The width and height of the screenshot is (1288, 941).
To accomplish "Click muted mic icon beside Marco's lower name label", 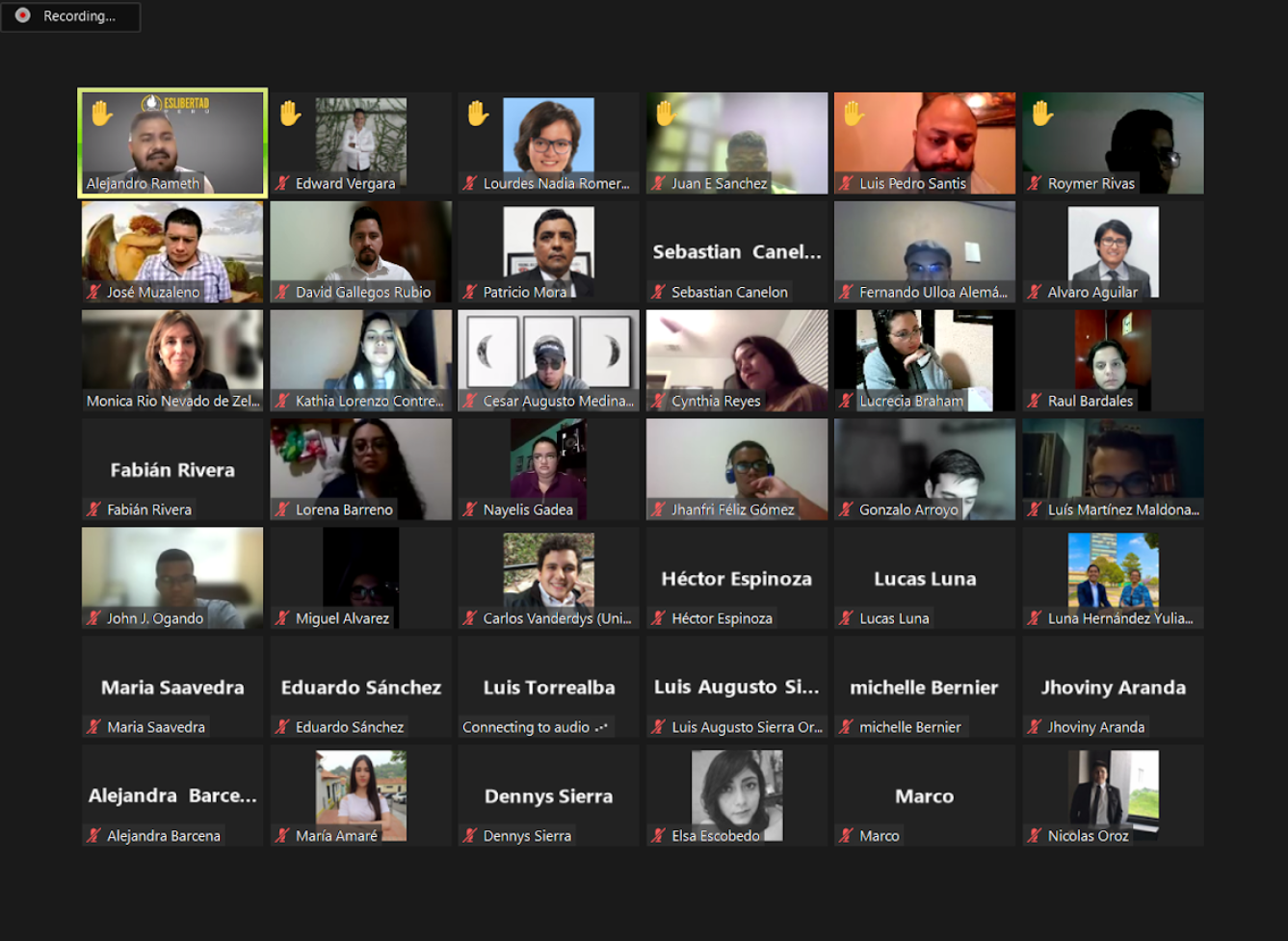I will (x=847, y=836).
